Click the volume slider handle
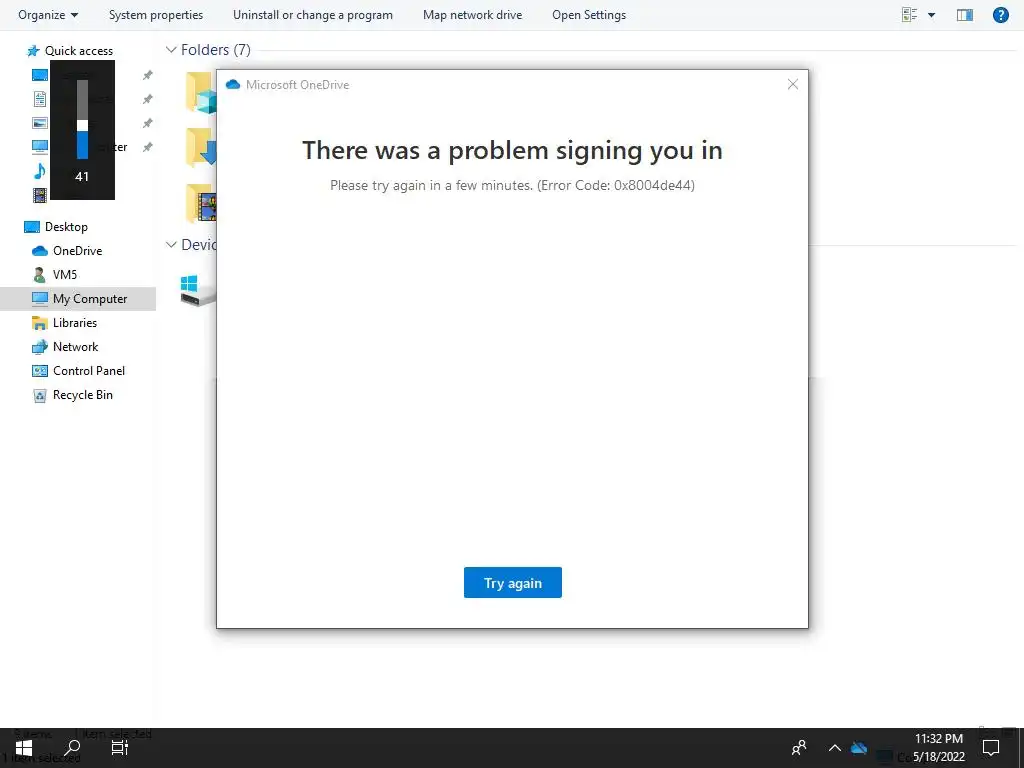The height and width of the screenshot is (768, 1024). pyautogui.click(x=82, y=125)
